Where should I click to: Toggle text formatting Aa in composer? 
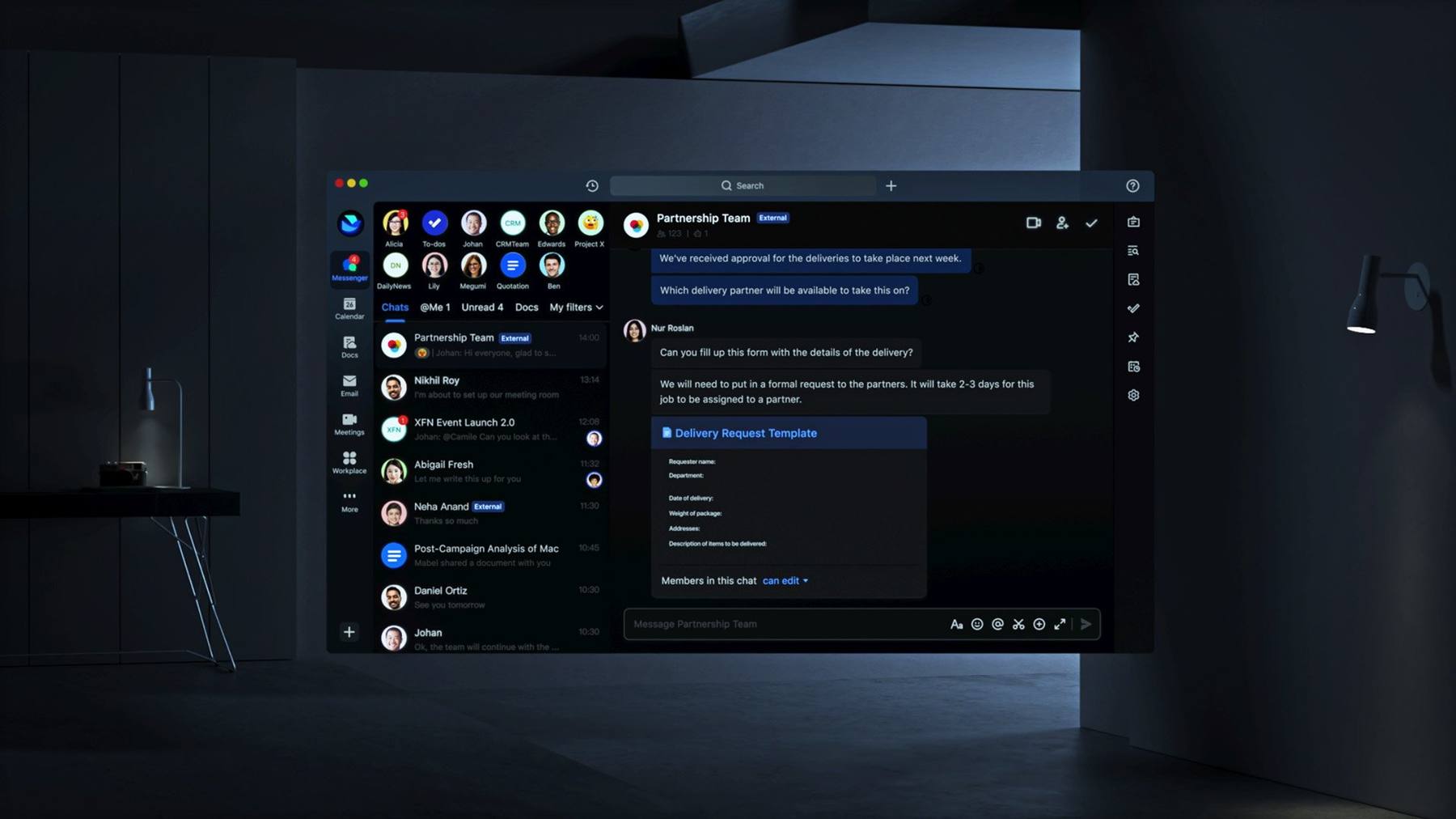(956, 624)
